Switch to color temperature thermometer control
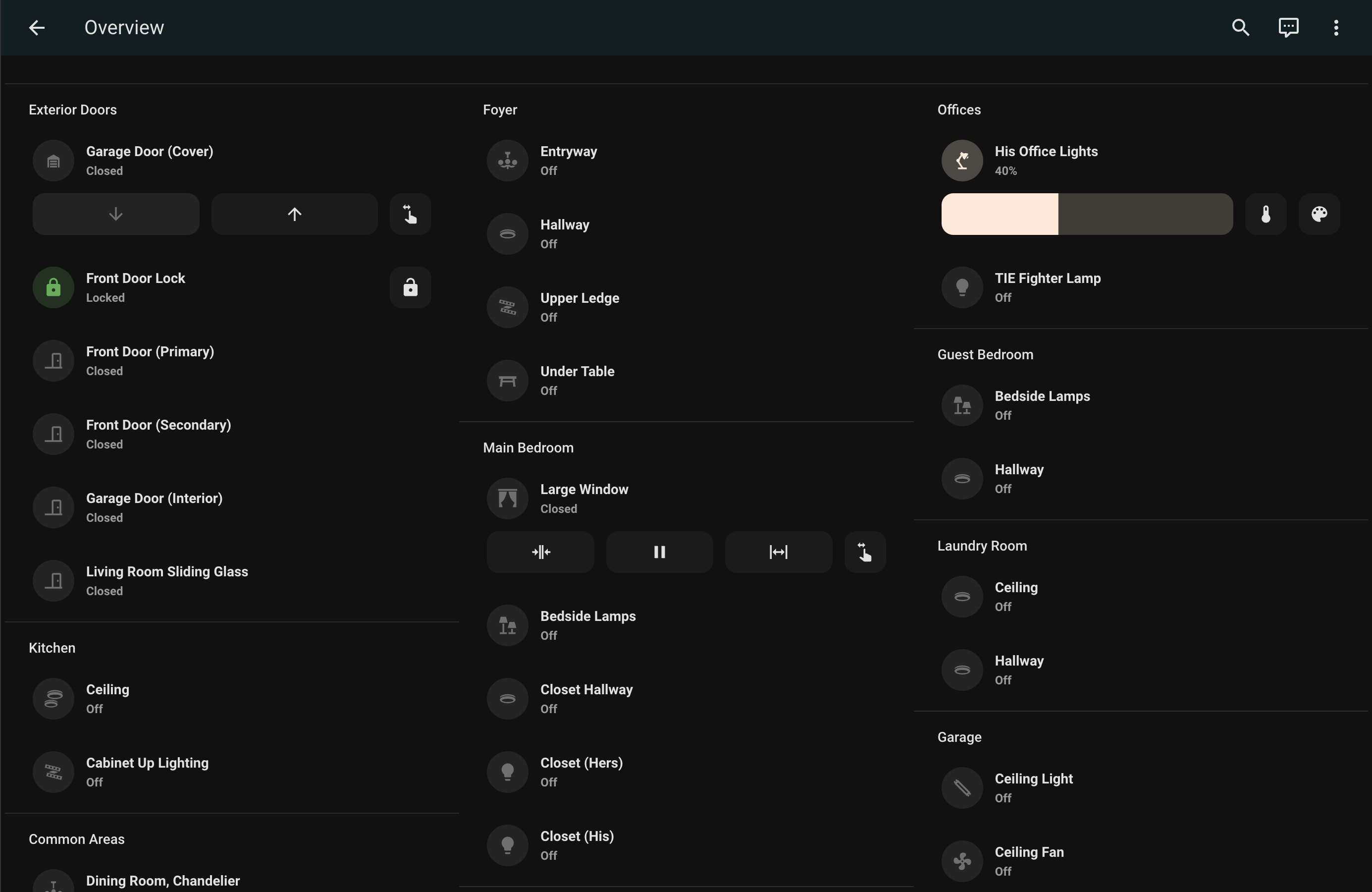The height and width of the screenshot is (892, 1372). click(x=1266, y=215)
